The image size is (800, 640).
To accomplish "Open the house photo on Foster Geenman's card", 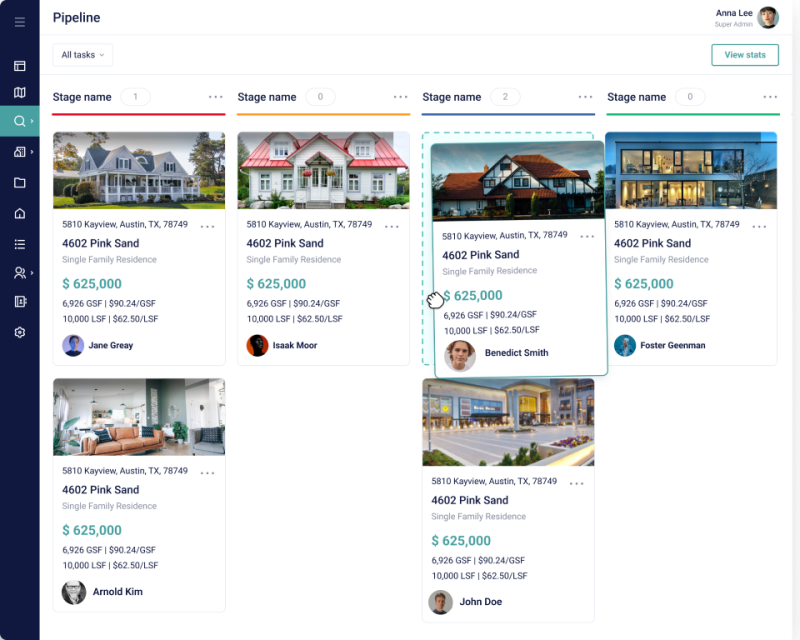I will 692,170.
